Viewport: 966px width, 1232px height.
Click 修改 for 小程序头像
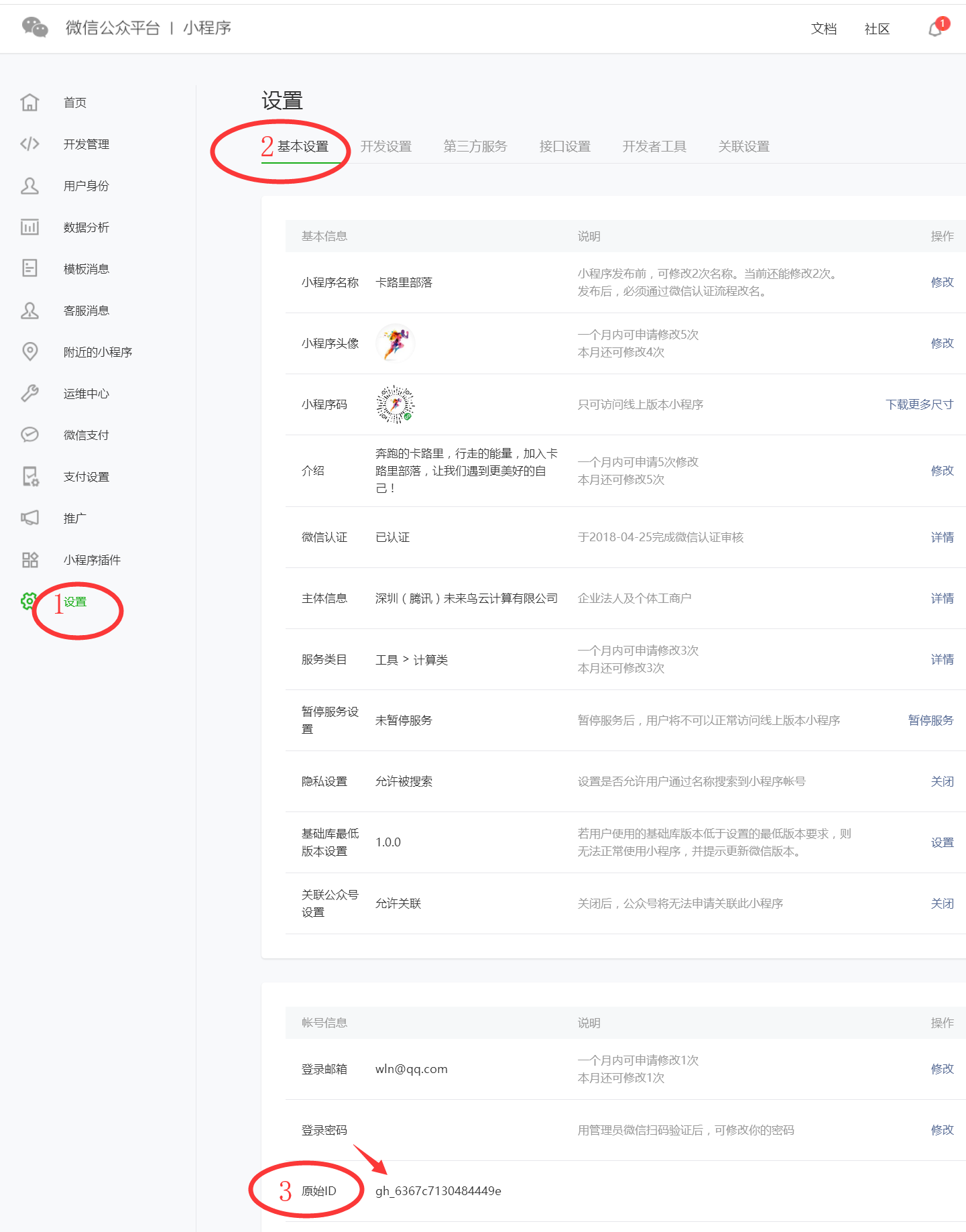[942, 343]
